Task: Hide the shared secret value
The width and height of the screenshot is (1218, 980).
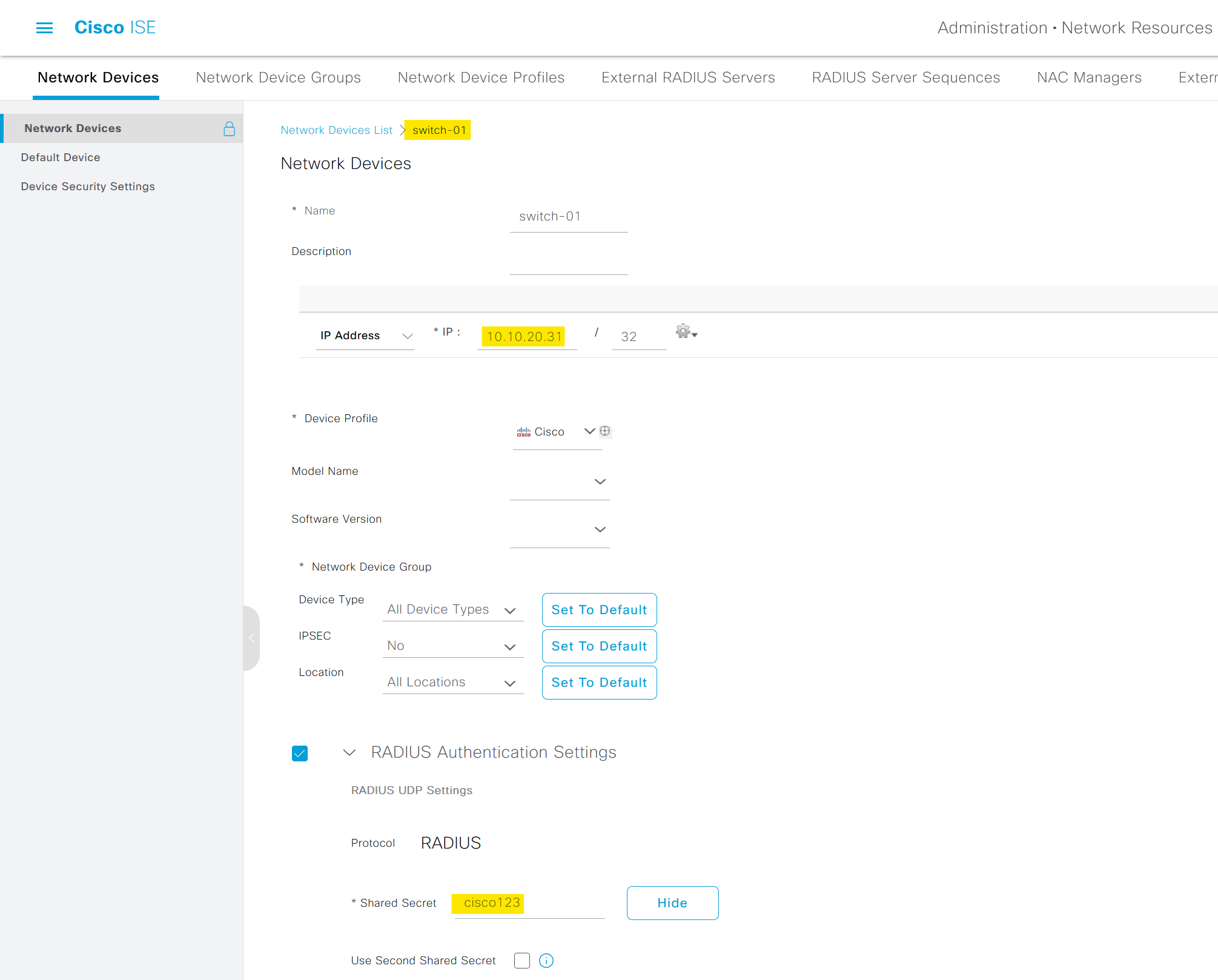Action: pyautogui.click(x=672, y=902)
